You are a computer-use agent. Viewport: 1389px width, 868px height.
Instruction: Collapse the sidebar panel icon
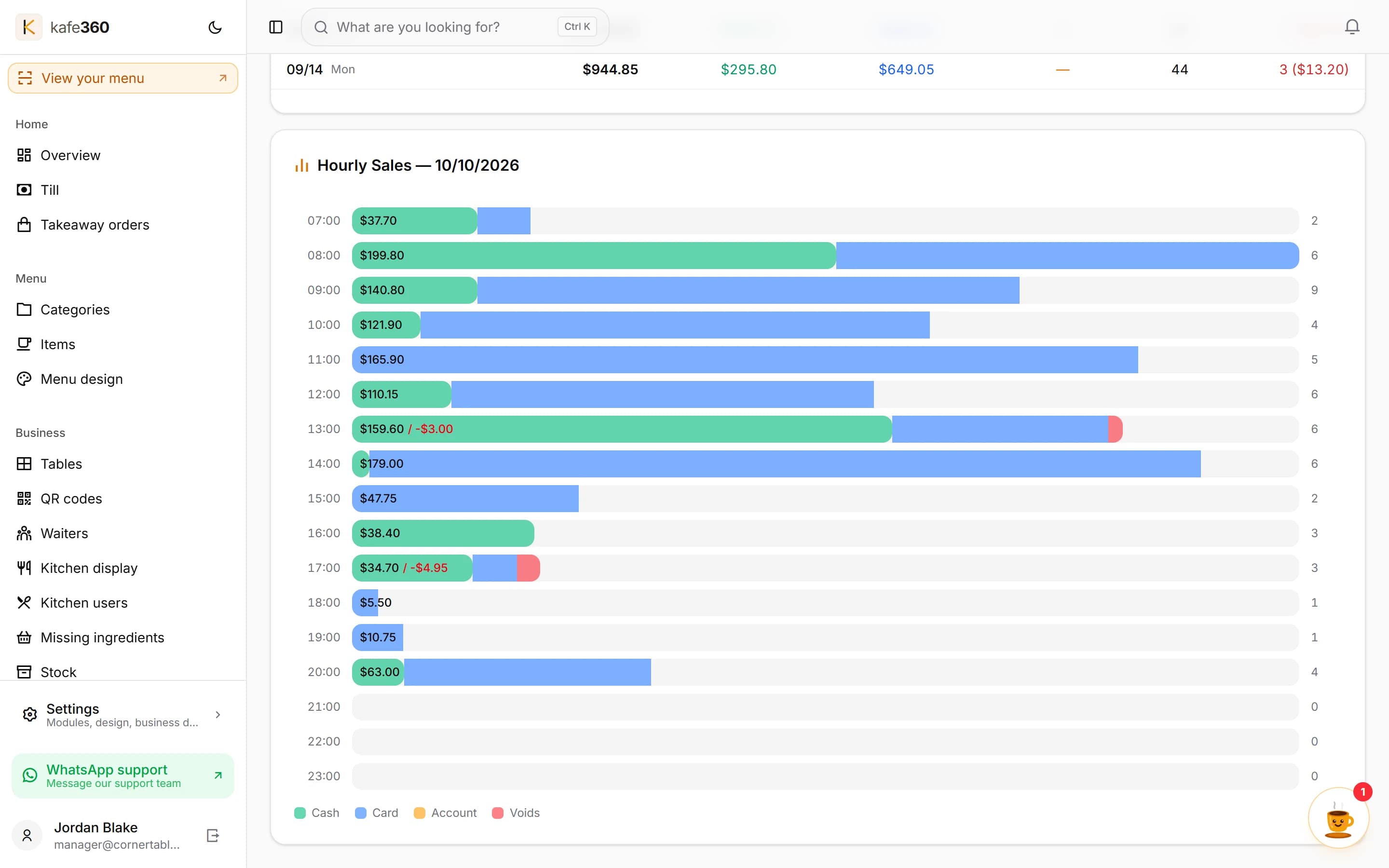(x=275, y=27)
